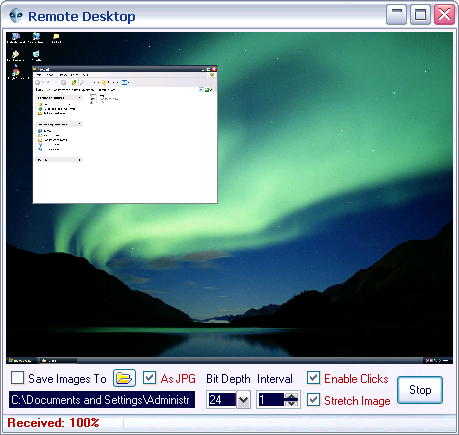459x435 pixels.
Task: Uncheck the As JPG checkbox
Action: point(149,378)
